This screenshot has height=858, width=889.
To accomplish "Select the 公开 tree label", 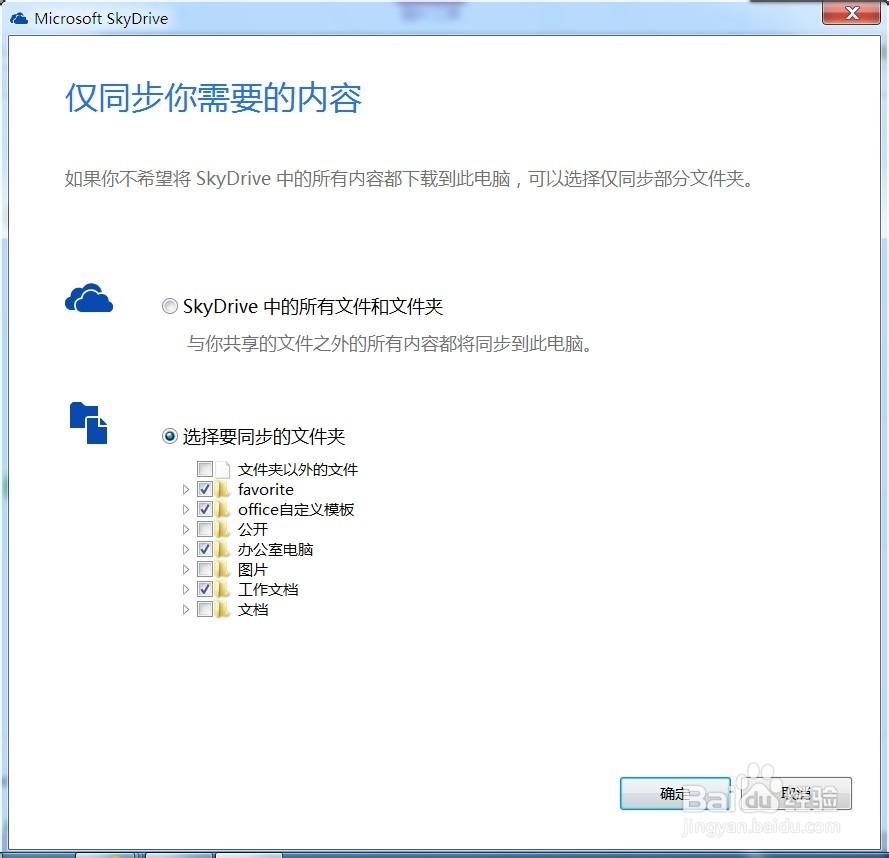I will pos(253,529).
